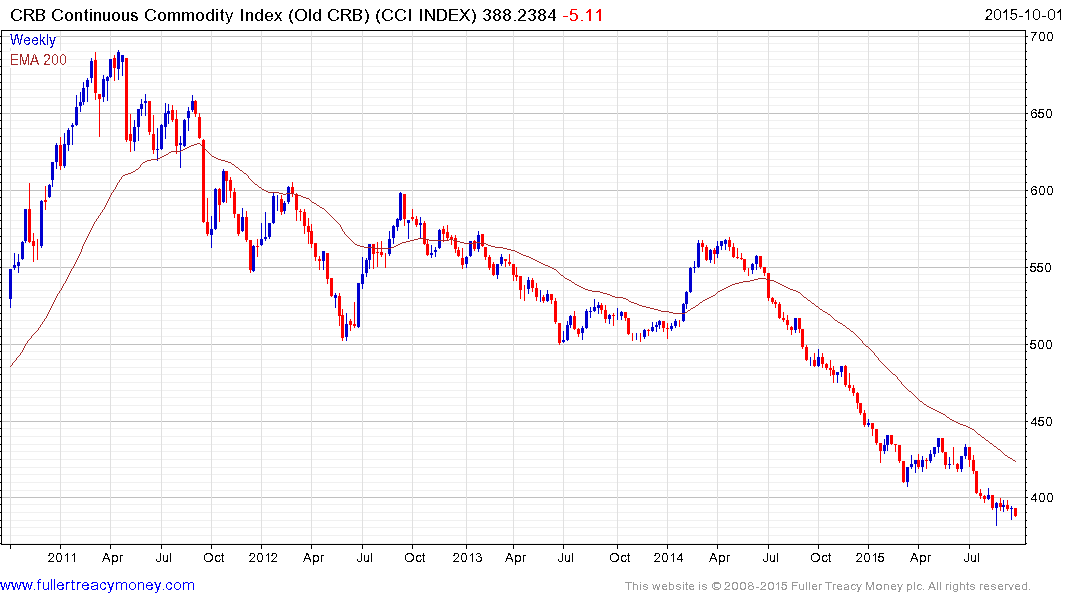Viewport: 1075px width, 600px height.
Task: Click the 2012 x-axis label
Action: [263, 557]
